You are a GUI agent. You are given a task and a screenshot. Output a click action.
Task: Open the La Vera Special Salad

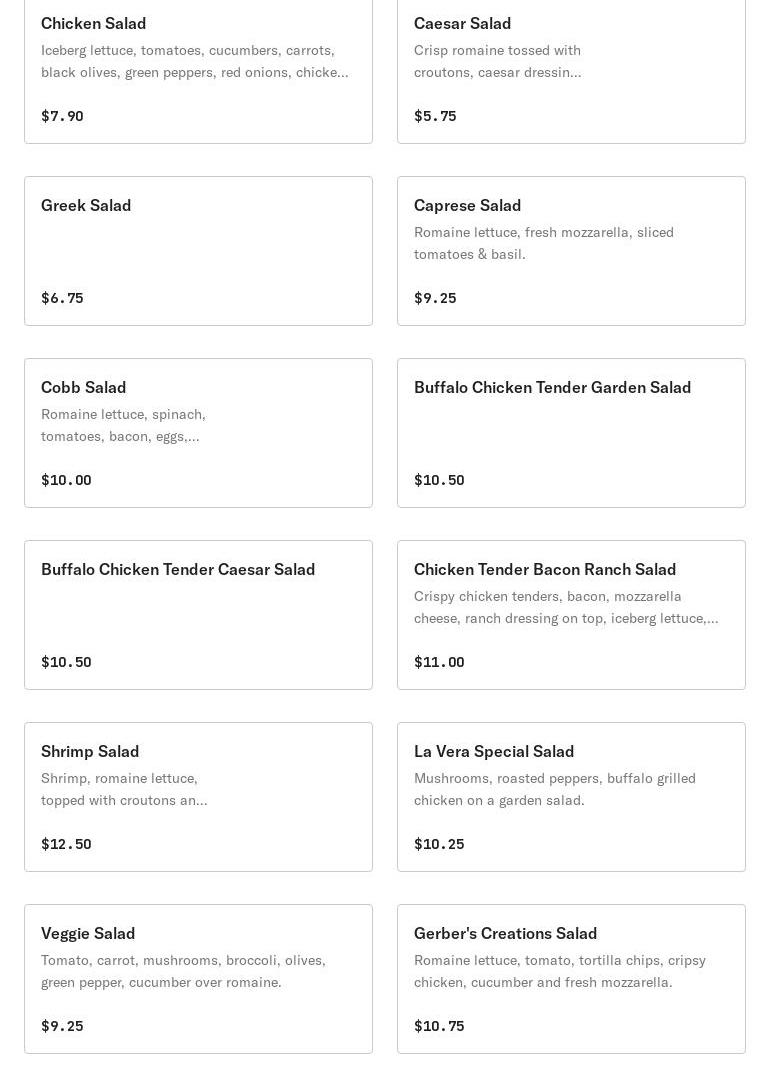coord(571,797)
